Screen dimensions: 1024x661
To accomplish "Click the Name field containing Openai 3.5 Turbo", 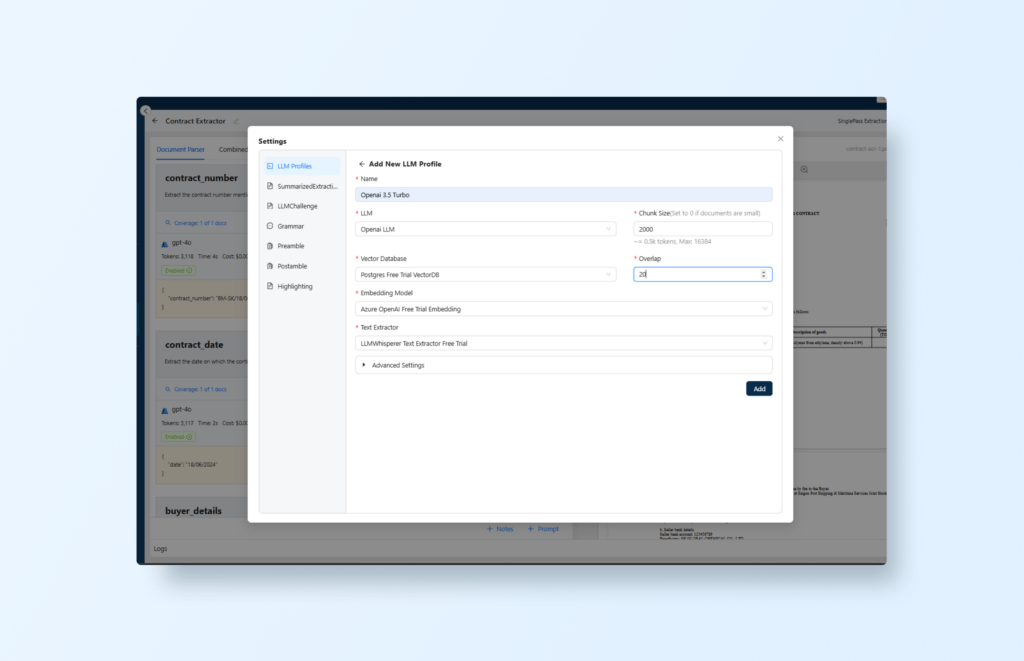I will pyautogui.click(x=563, y=195).
